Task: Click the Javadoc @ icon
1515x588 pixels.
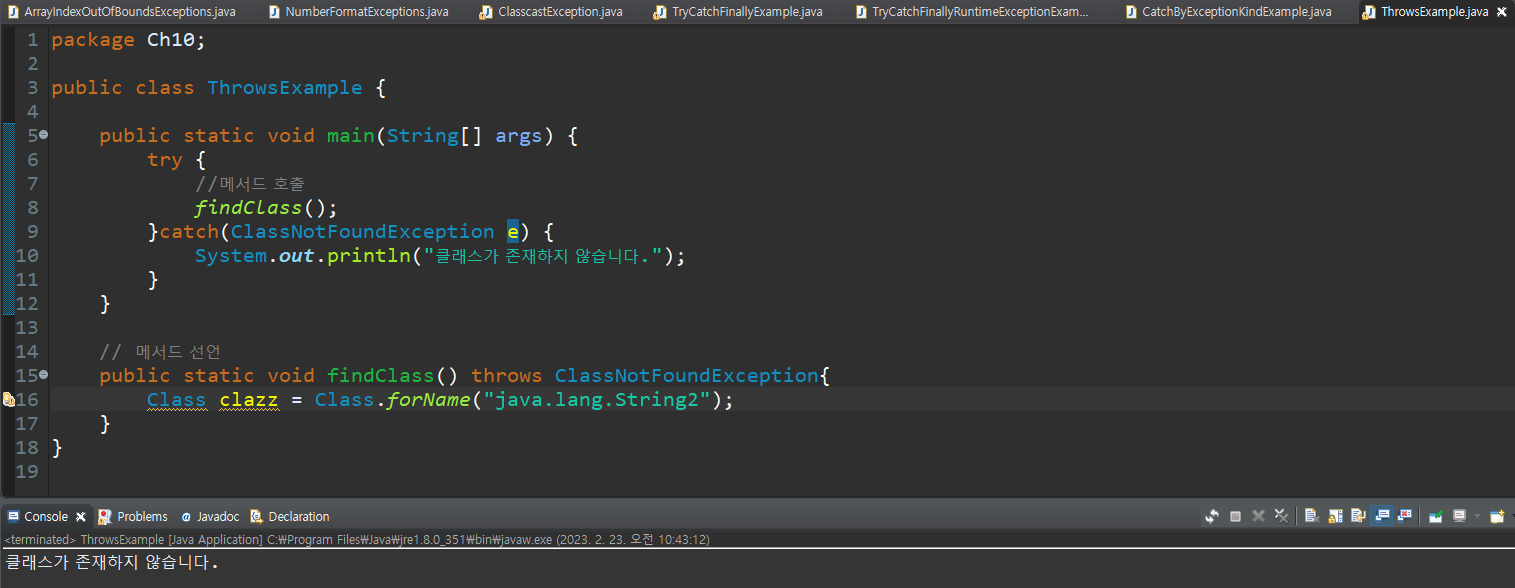Action: click(186, 517)
